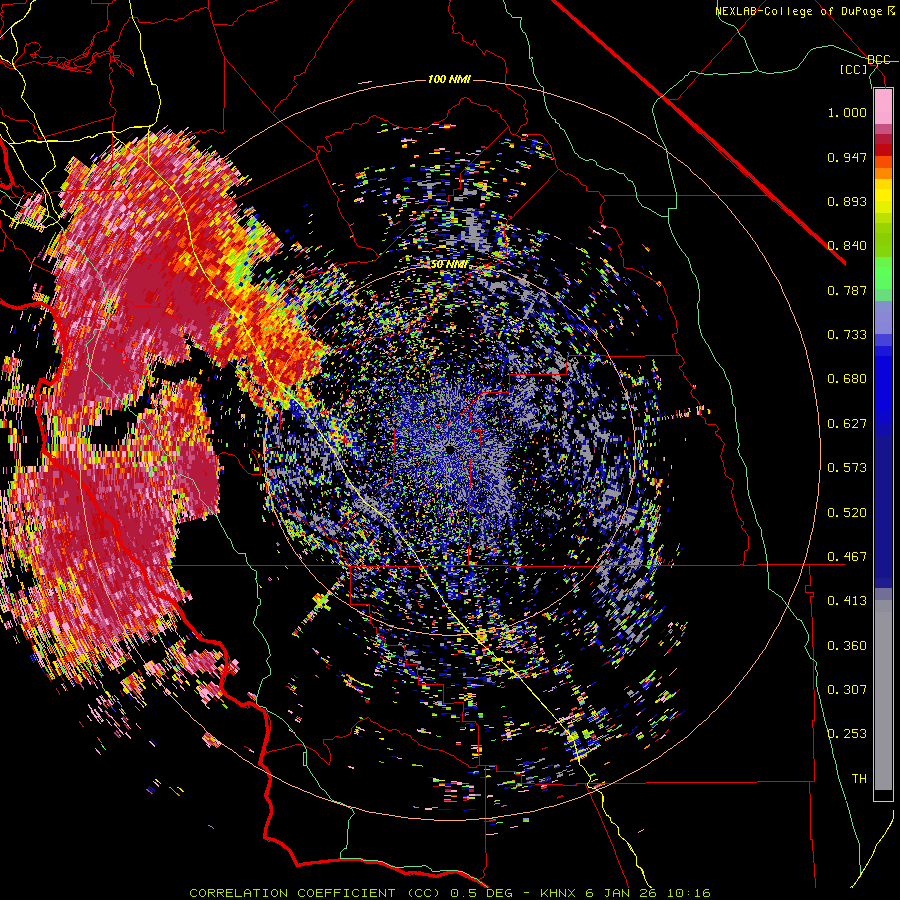Click the 0.573 scale value

(847, 468)
